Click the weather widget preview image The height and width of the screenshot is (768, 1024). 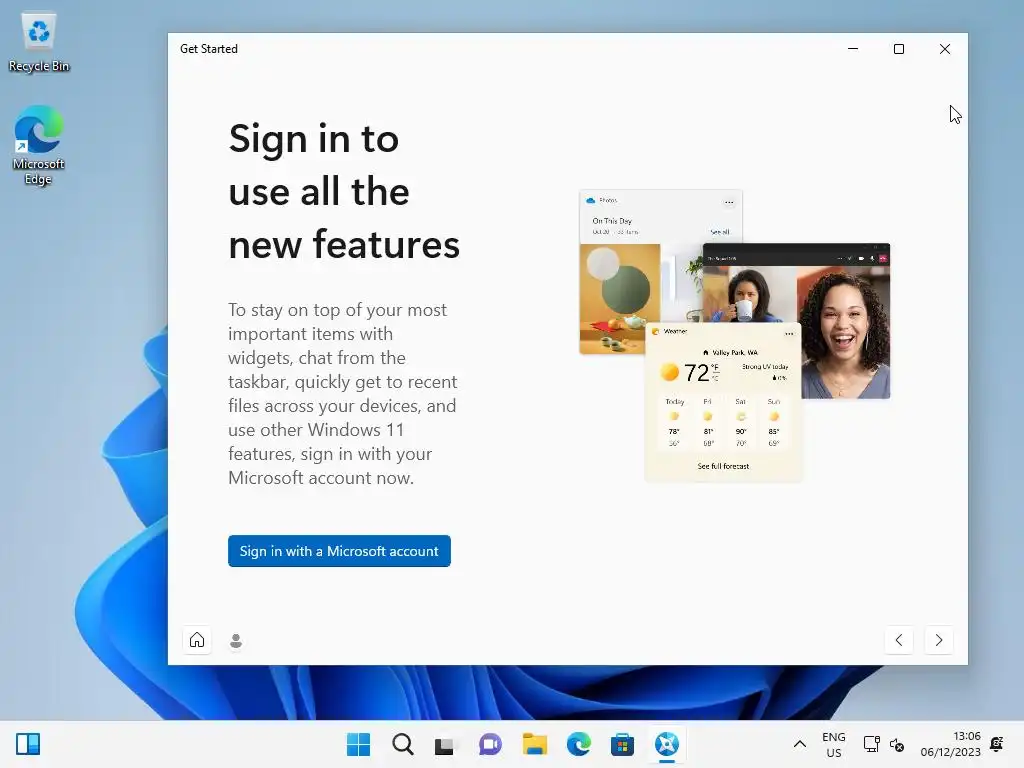(723, 402)
